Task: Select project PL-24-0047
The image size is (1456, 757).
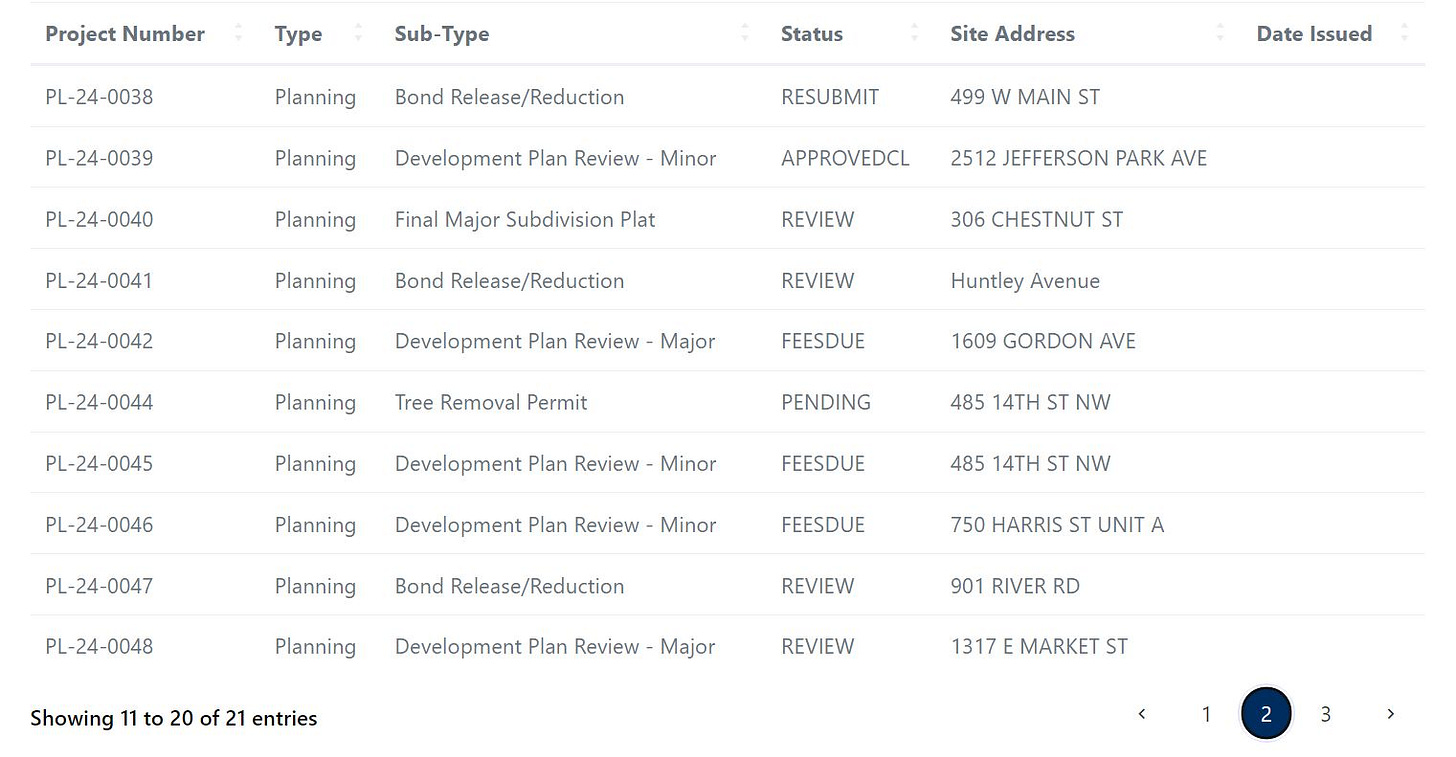Action: [x=99, y=585]
